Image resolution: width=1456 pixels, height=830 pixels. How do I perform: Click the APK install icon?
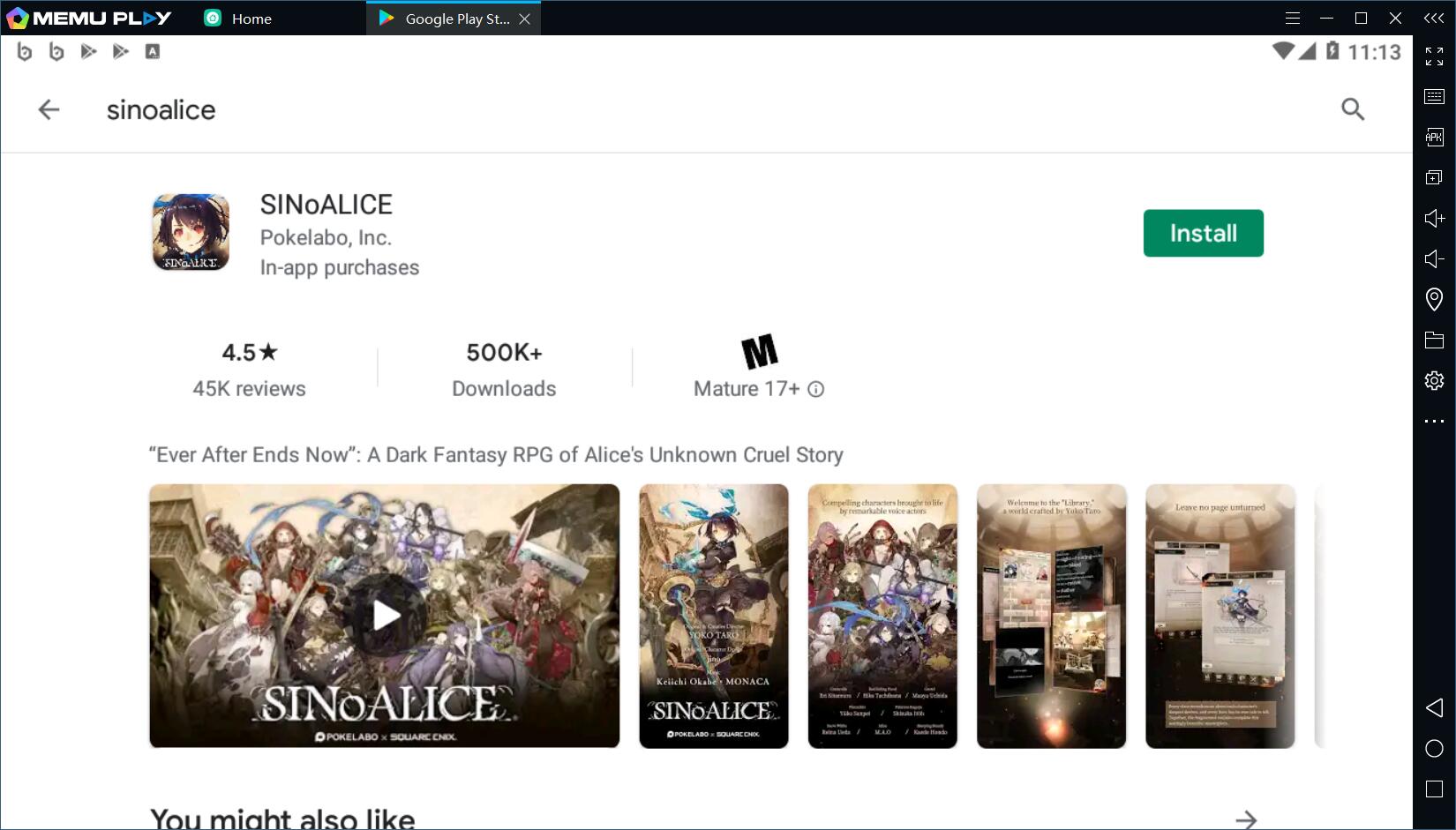[x=1434, y=137]
